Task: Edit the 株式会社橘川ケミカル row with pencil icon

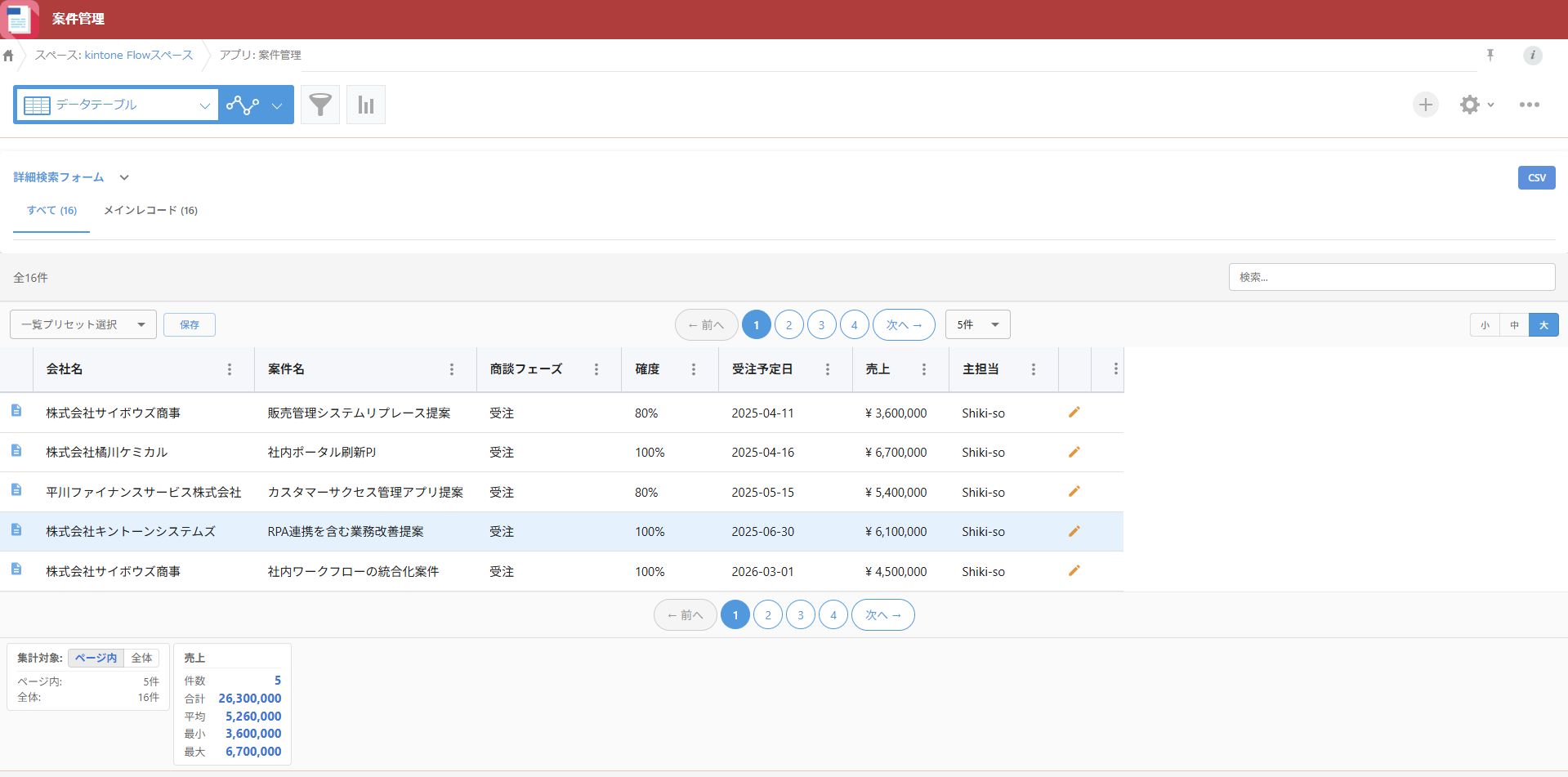Action: coord(1074,452)
